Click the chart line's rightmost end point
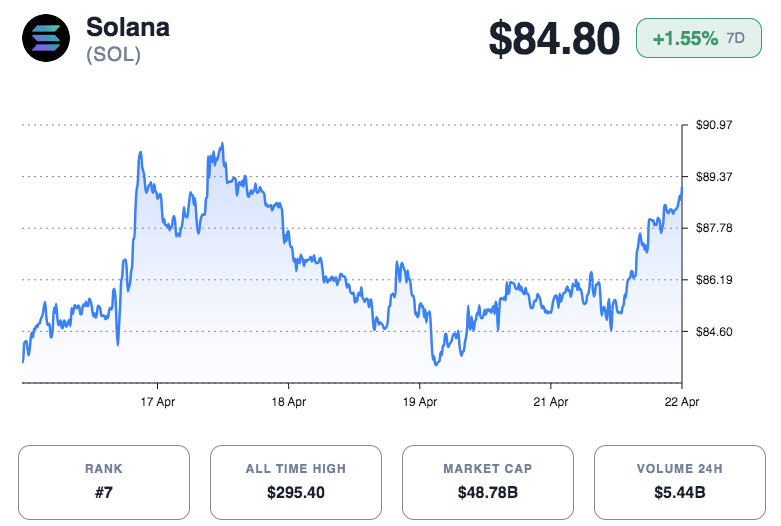781x526 pixels. pos(681,189)
